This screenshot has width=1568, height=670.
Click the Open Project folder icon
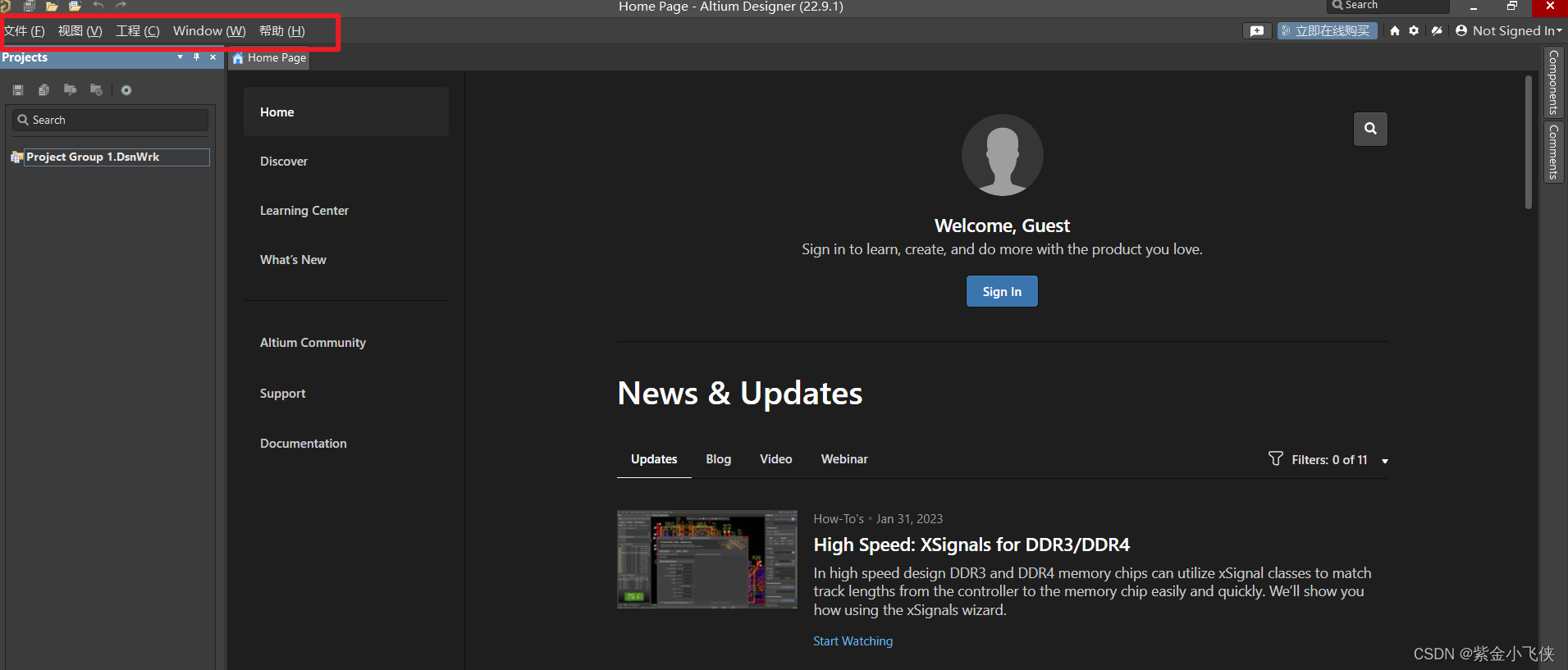(x=52, y=6)
